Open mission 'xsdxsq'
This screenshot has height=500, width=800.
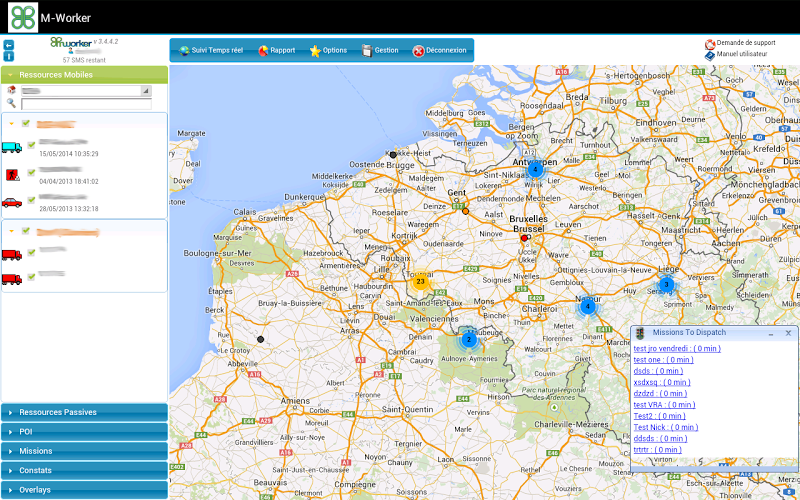(x=662, y=382)
